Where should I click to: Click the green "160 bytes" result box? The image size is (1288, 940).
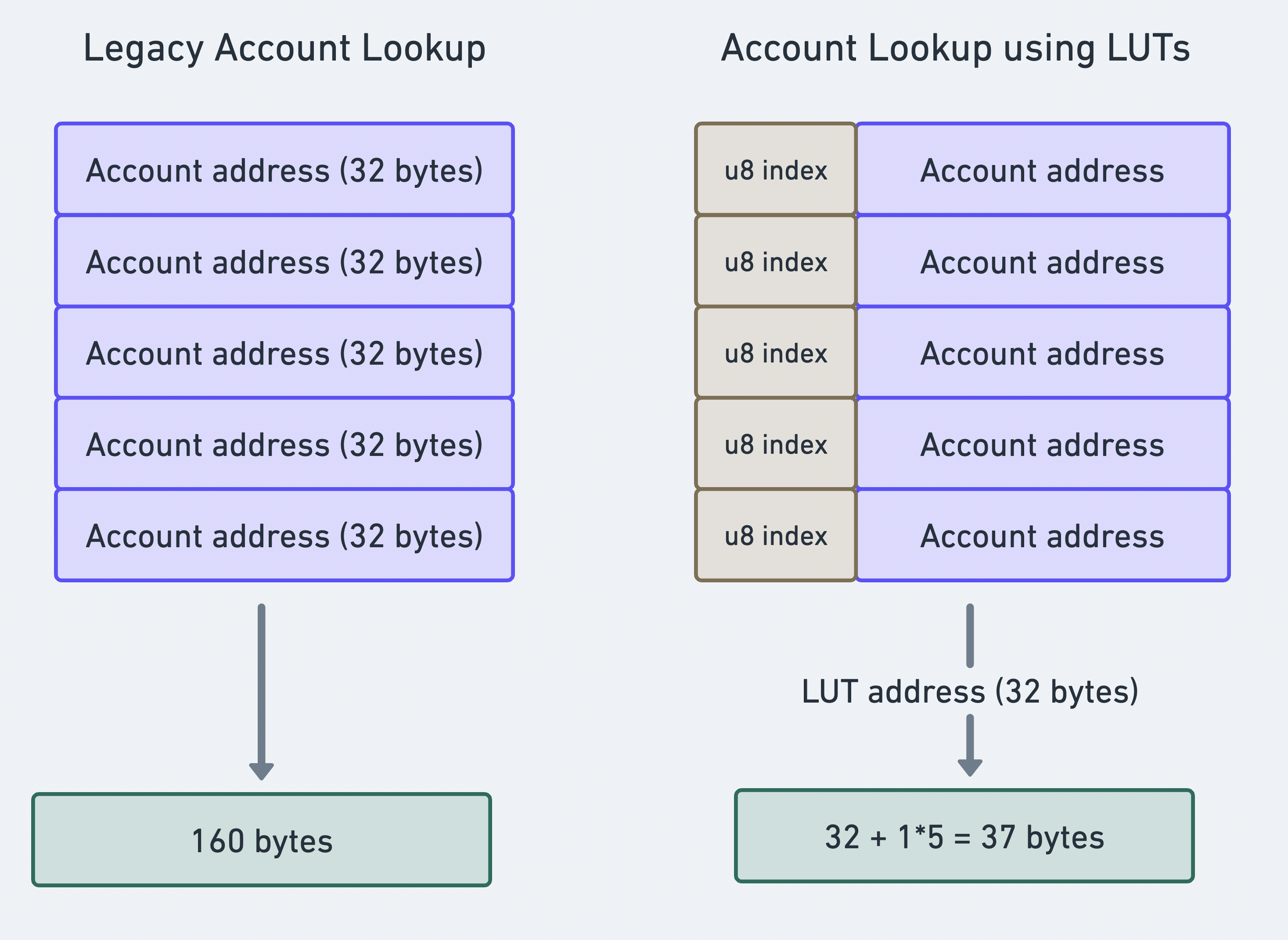pos(261,840)
